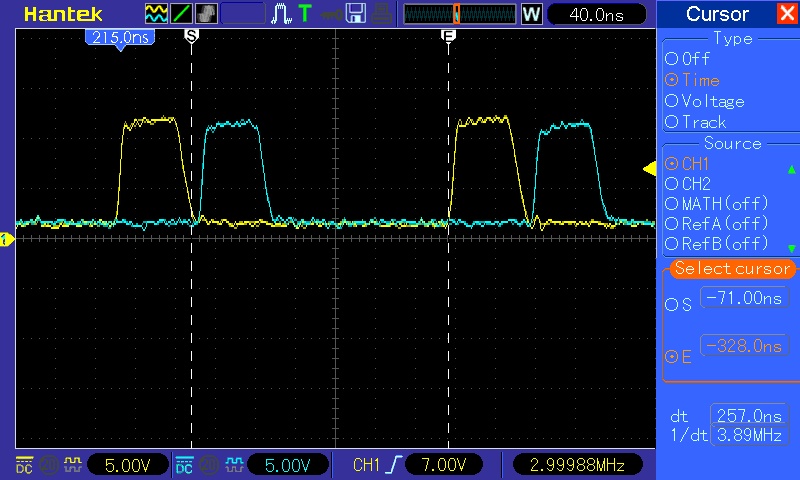Click the E cursor value -328.0ns
The height and width of the screenshot is (480, 800).
(744, 346)
